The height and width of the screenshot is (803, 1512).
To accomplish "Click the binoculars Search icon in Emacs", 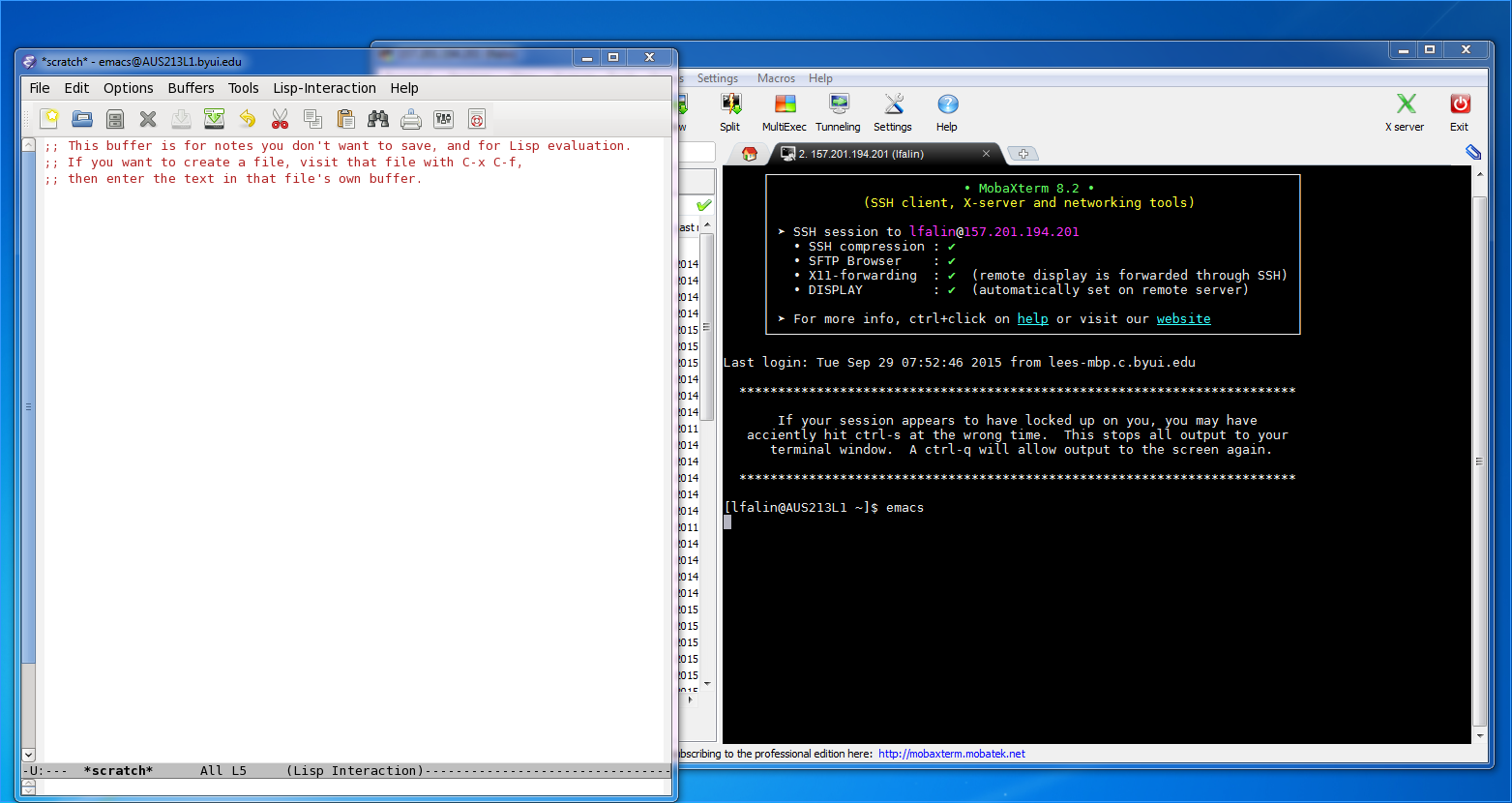I will coord(378,119).
